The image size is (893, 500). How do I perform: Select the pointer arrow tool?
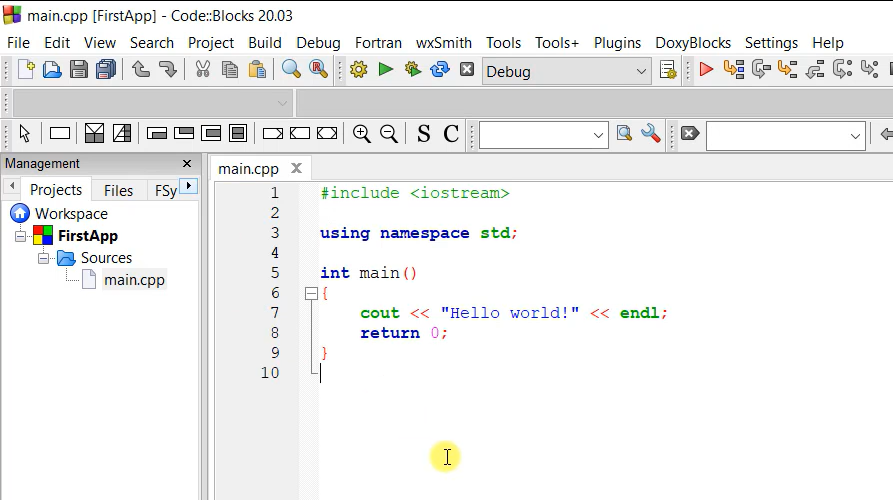tap(24, 134)
